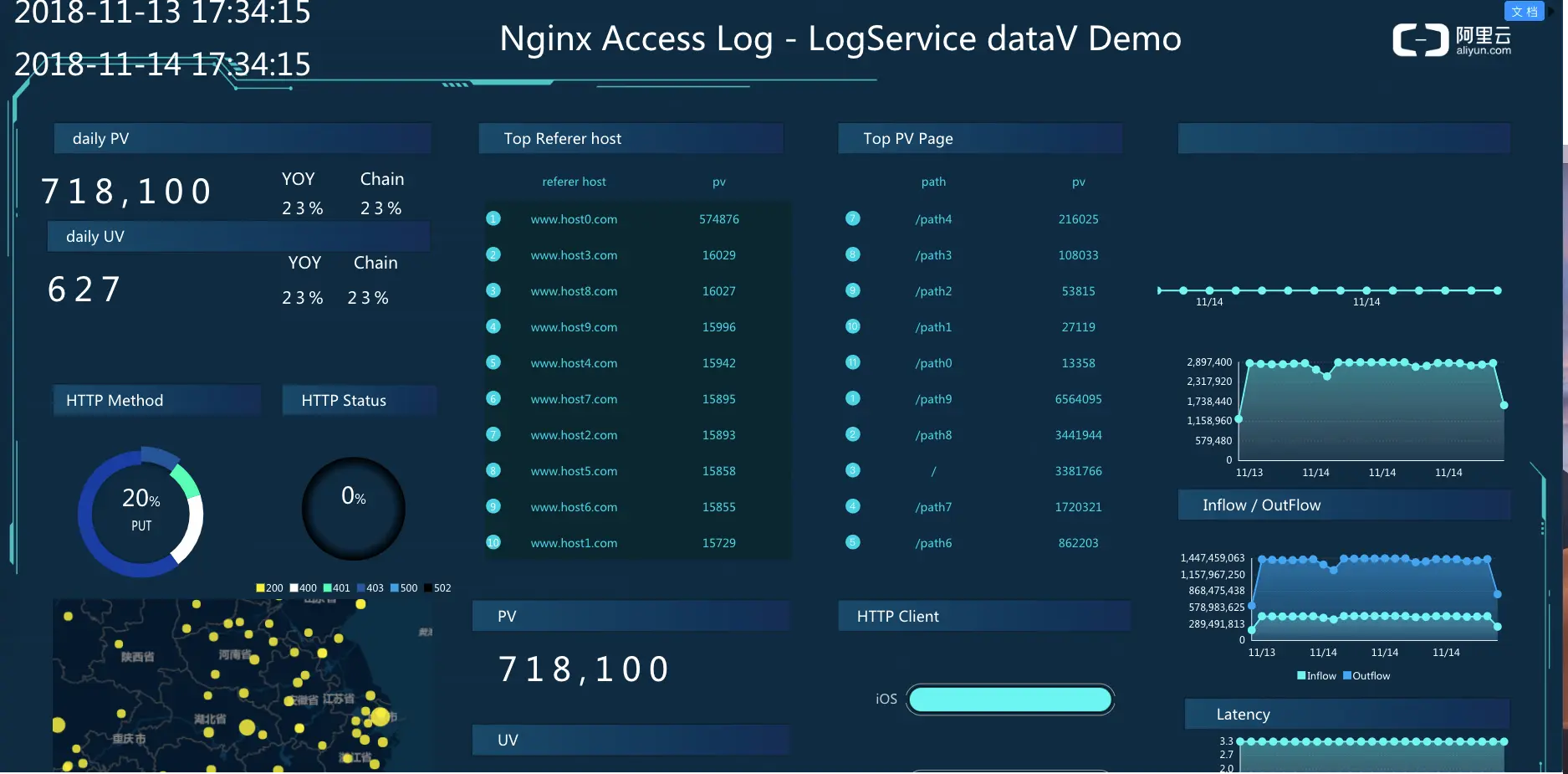Click the black 502 status legend swatch
This screenshot has height=774, width=1568.
[x=428, y=588]
